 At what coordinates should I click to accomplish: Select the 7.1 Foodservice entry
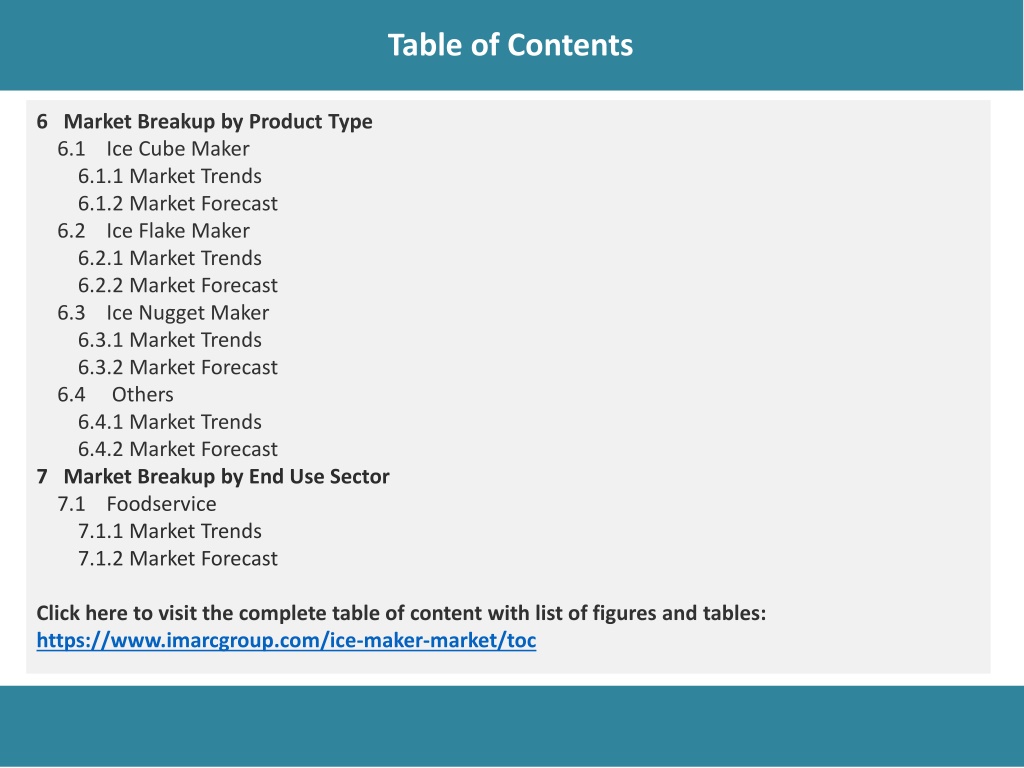tap(137, 504)
